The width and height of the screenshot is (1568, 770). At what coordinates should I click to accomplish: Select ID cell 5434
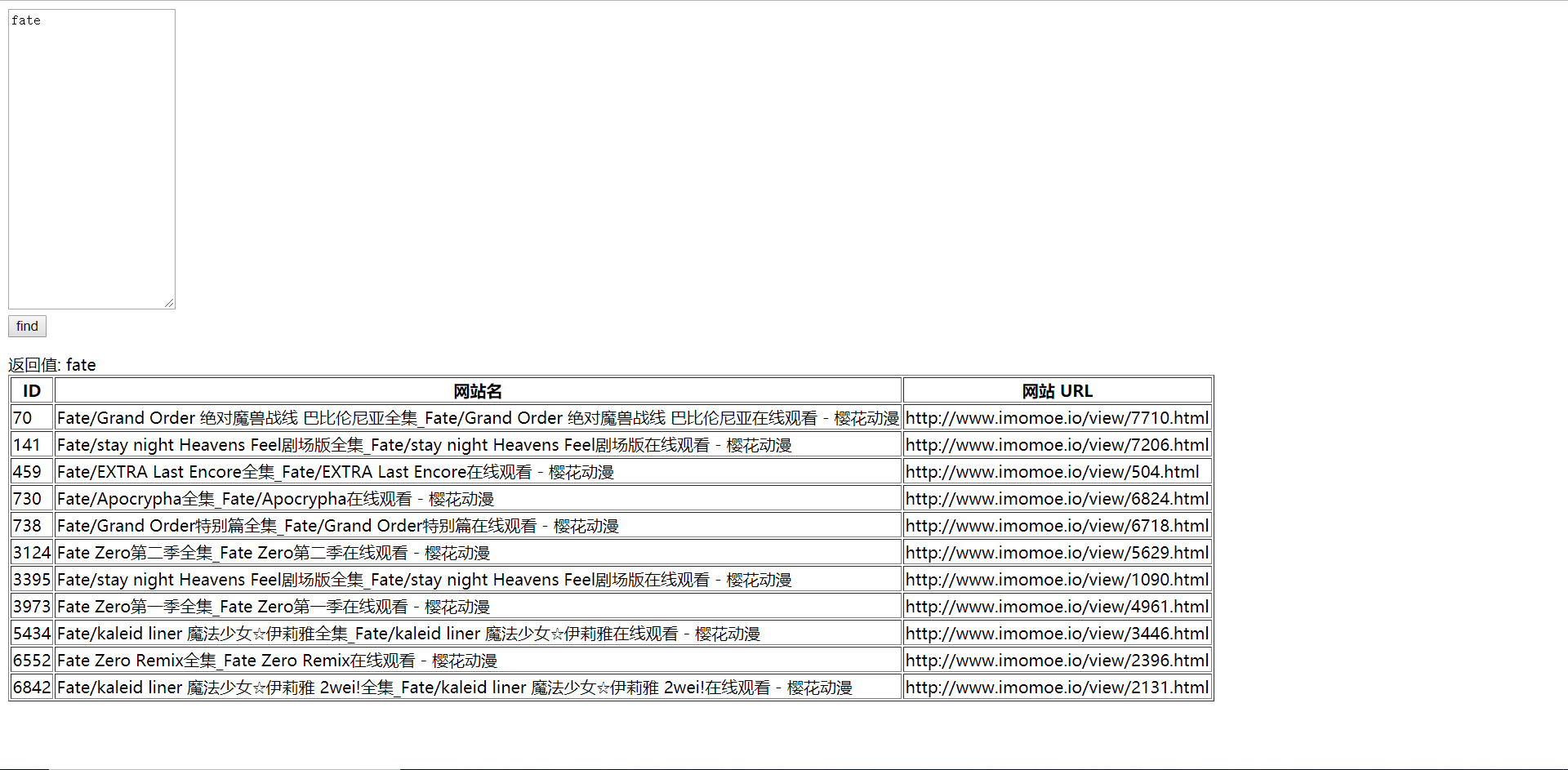32,634
